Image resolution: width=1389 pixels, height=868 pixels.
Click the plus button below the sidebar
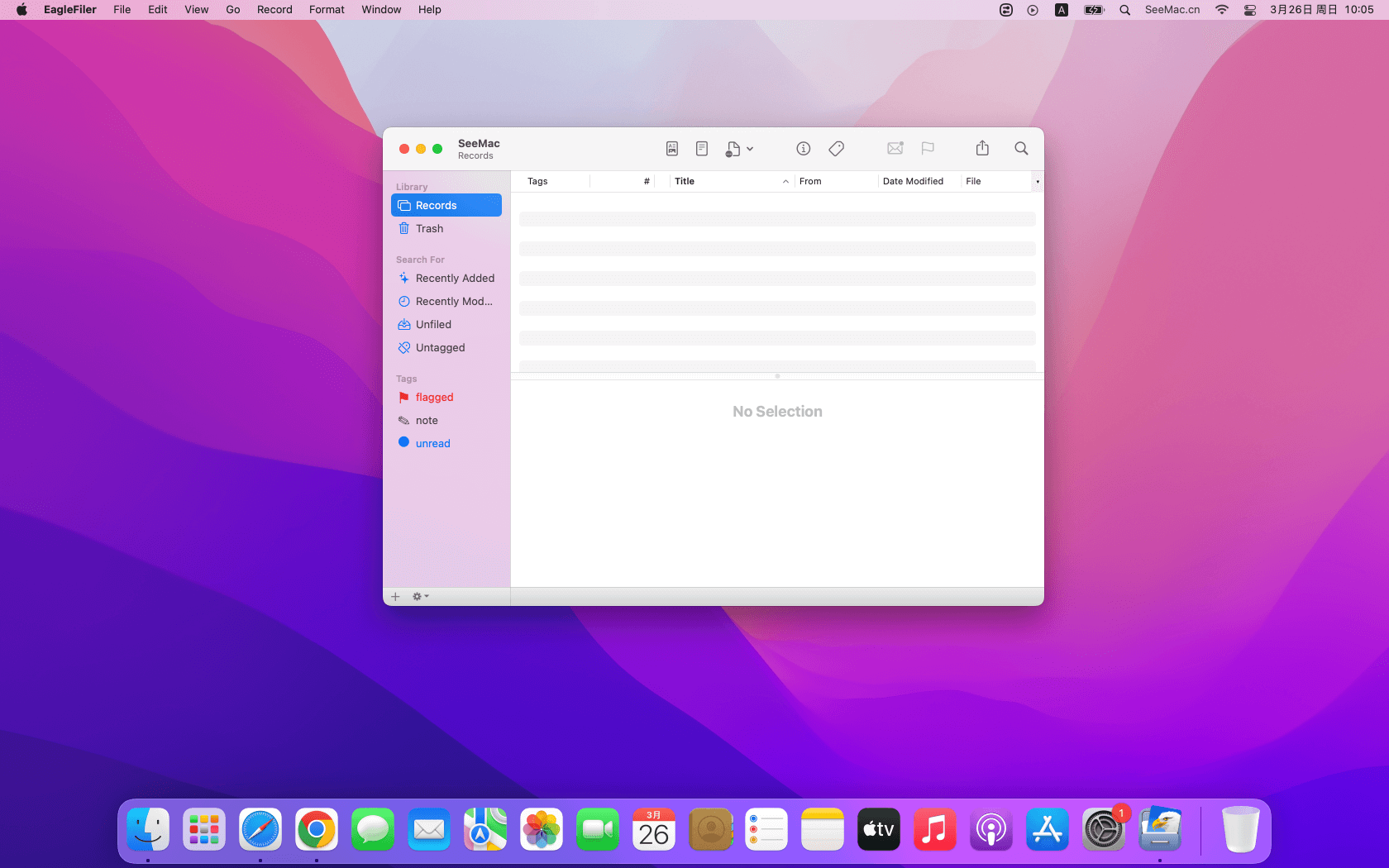[395, 597]
